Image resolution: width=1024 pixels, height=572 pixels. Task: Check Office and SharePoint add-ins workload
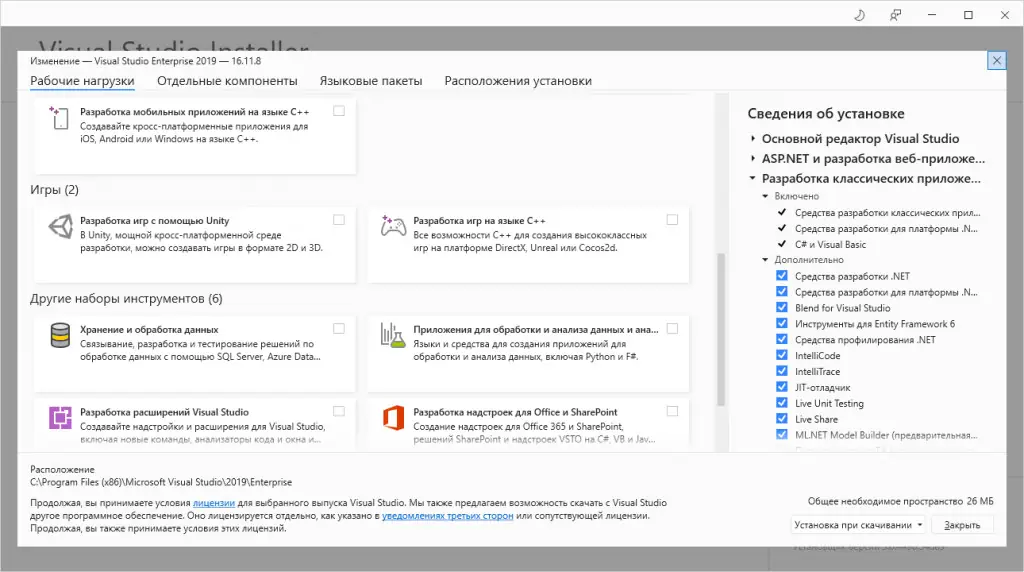tap(672, 411)
